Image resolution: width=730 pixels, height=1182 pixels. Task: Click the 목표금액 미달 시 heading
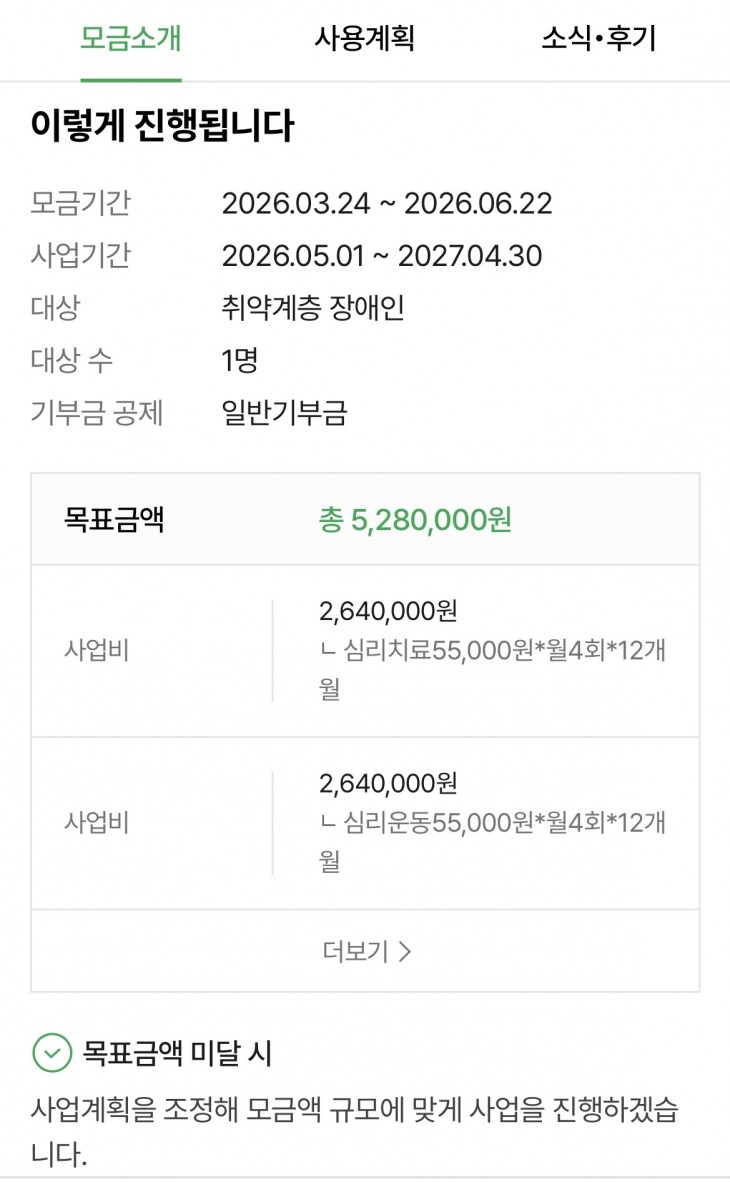tap(177, 1052)
